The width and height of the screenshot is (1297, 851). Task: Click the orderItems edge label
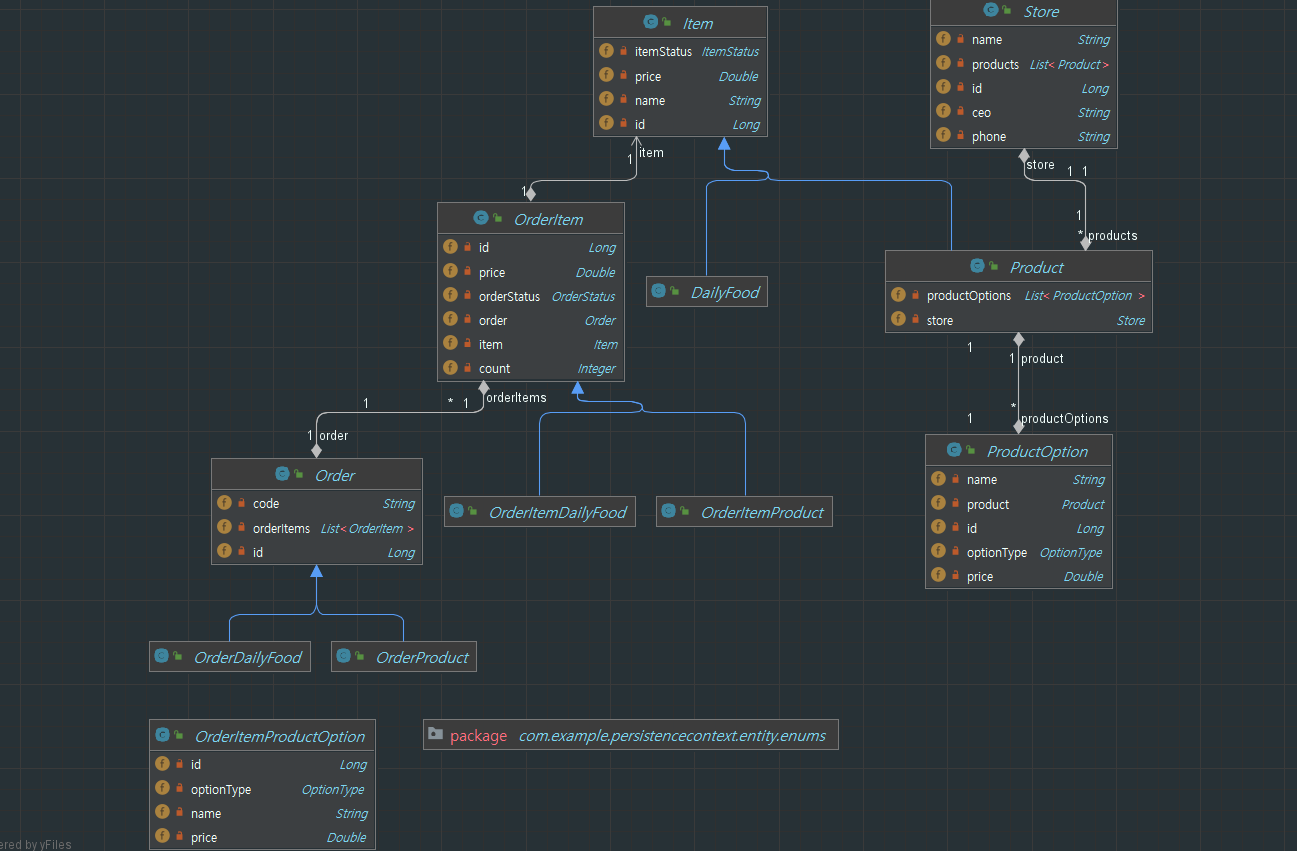516,398
